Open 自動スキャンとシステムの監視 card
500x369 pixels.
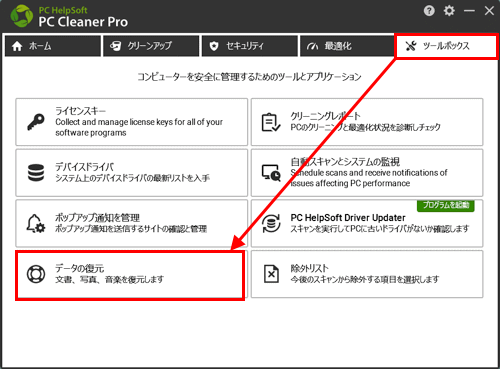[x=367, y=173]
